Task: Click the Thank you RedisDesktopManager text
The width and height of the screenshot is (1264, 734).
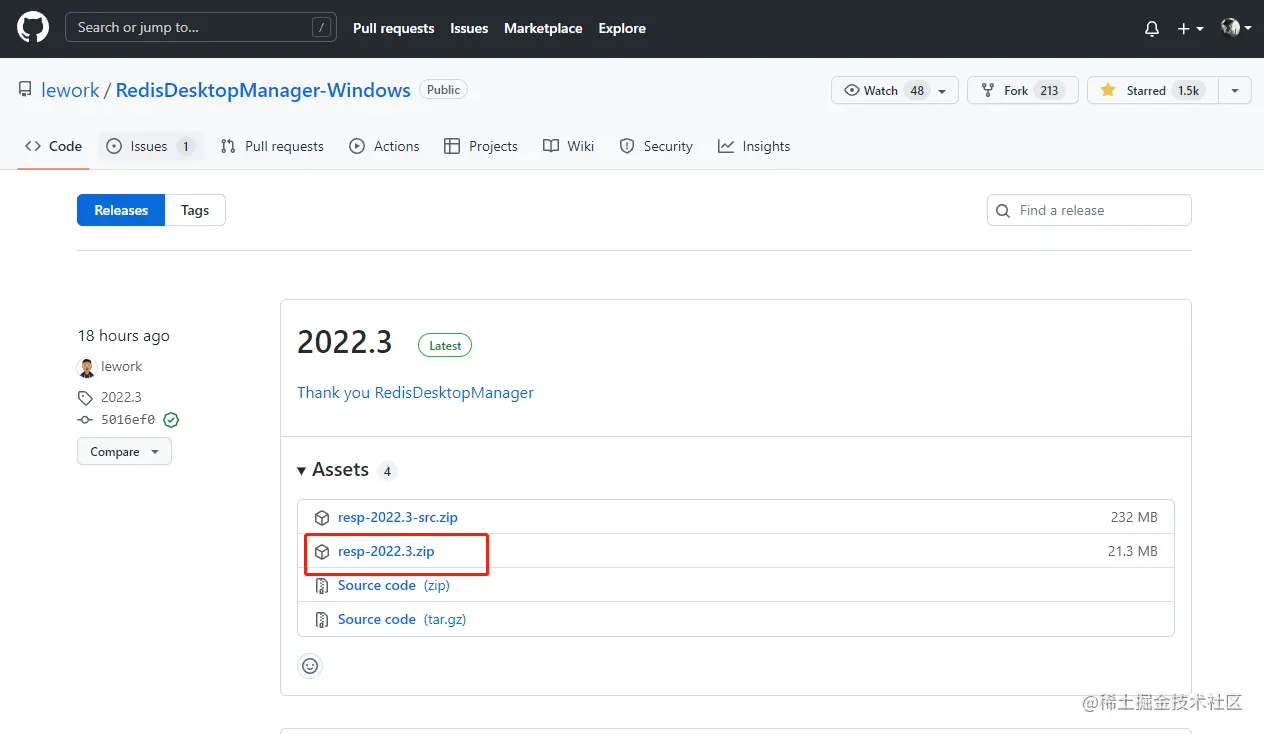Action: [415, 393]
